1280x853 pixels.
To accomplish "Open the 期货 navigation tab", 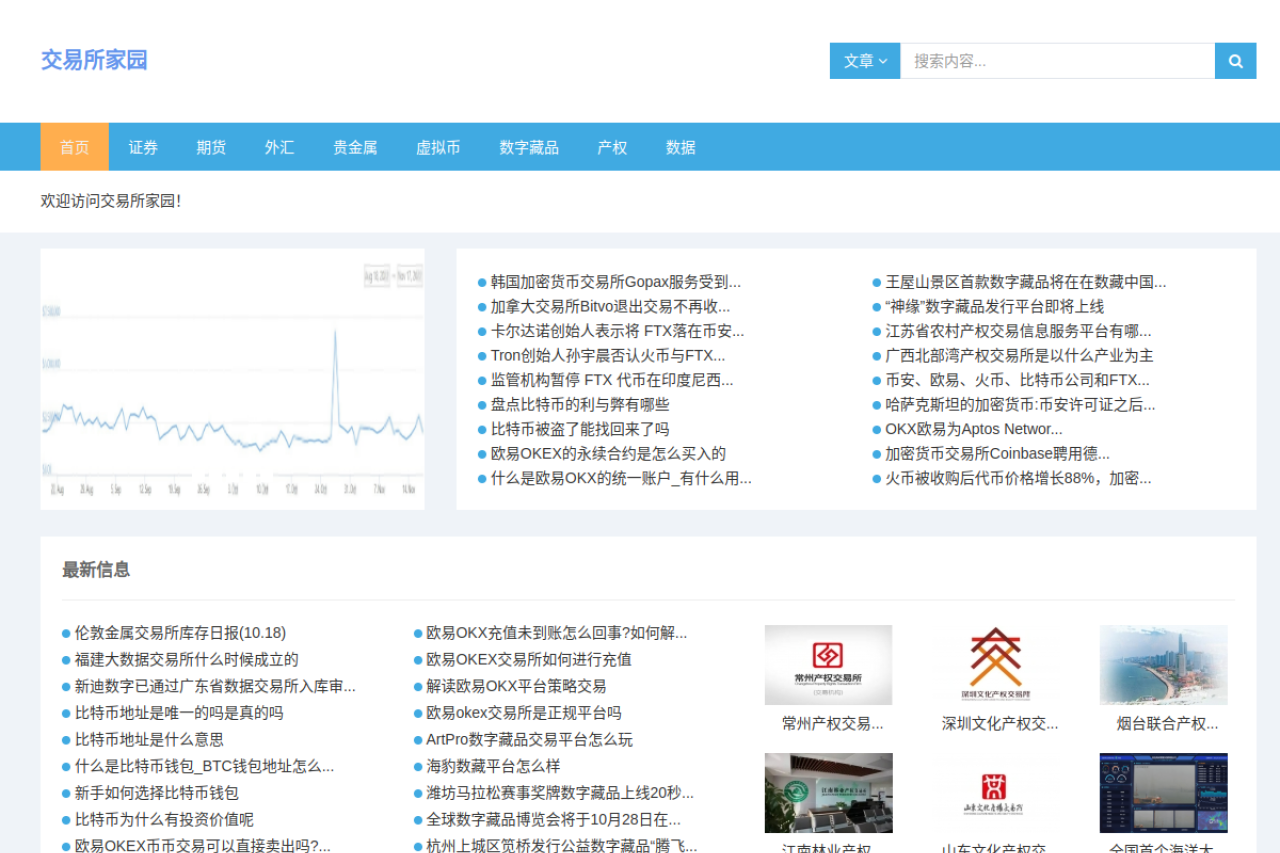I will (211, 147).
